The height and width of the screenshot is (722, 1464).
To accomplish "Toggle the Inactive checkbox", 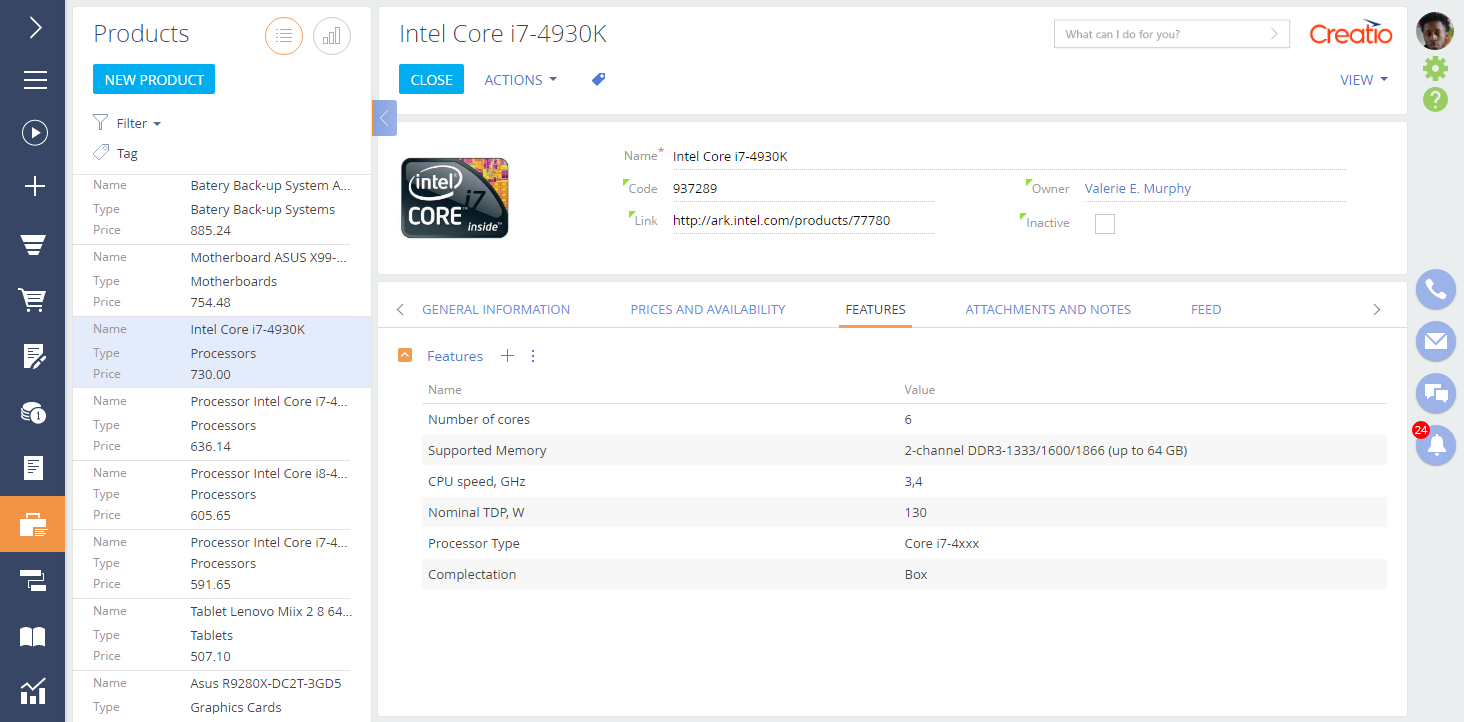I will pyautogui.click(x=1105, y=223).
